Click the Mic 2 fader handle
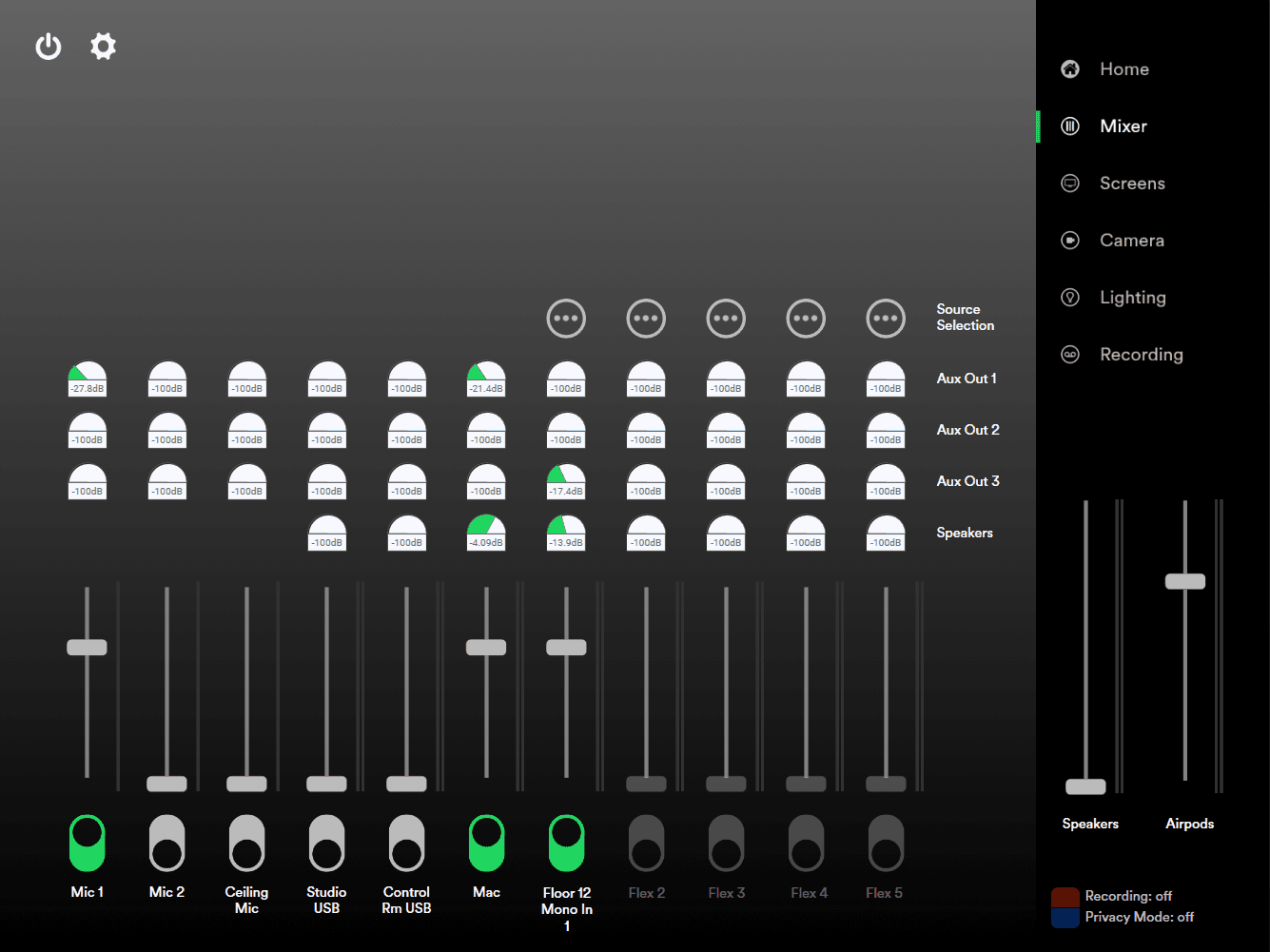Image resolution: width=1270 pixels, height=952 pixels. click(x=166, y=784)
